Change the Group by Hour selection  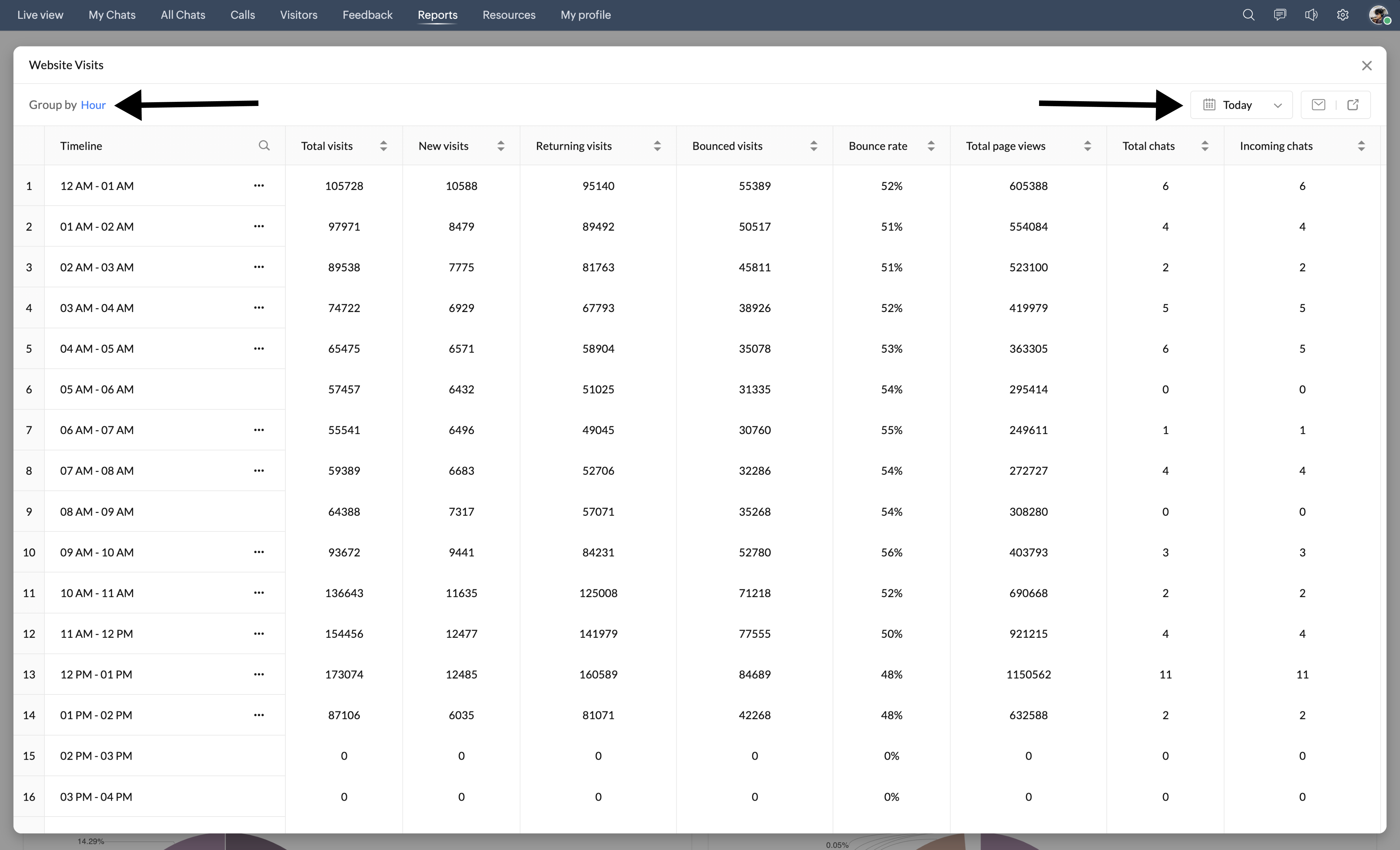(x=93, y=105)
